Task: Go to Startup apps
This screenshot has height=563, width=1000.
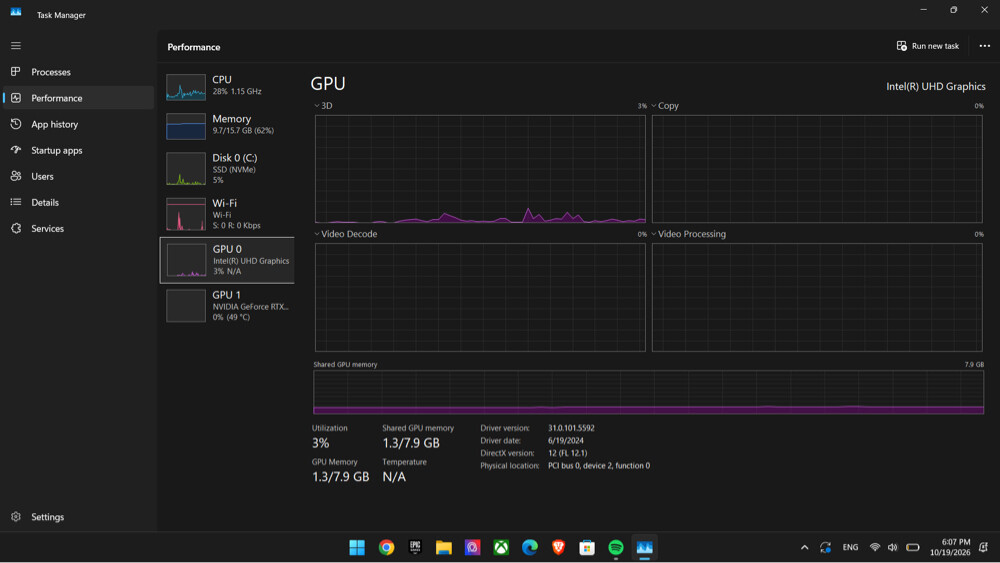Action: (x=78, y=150)
